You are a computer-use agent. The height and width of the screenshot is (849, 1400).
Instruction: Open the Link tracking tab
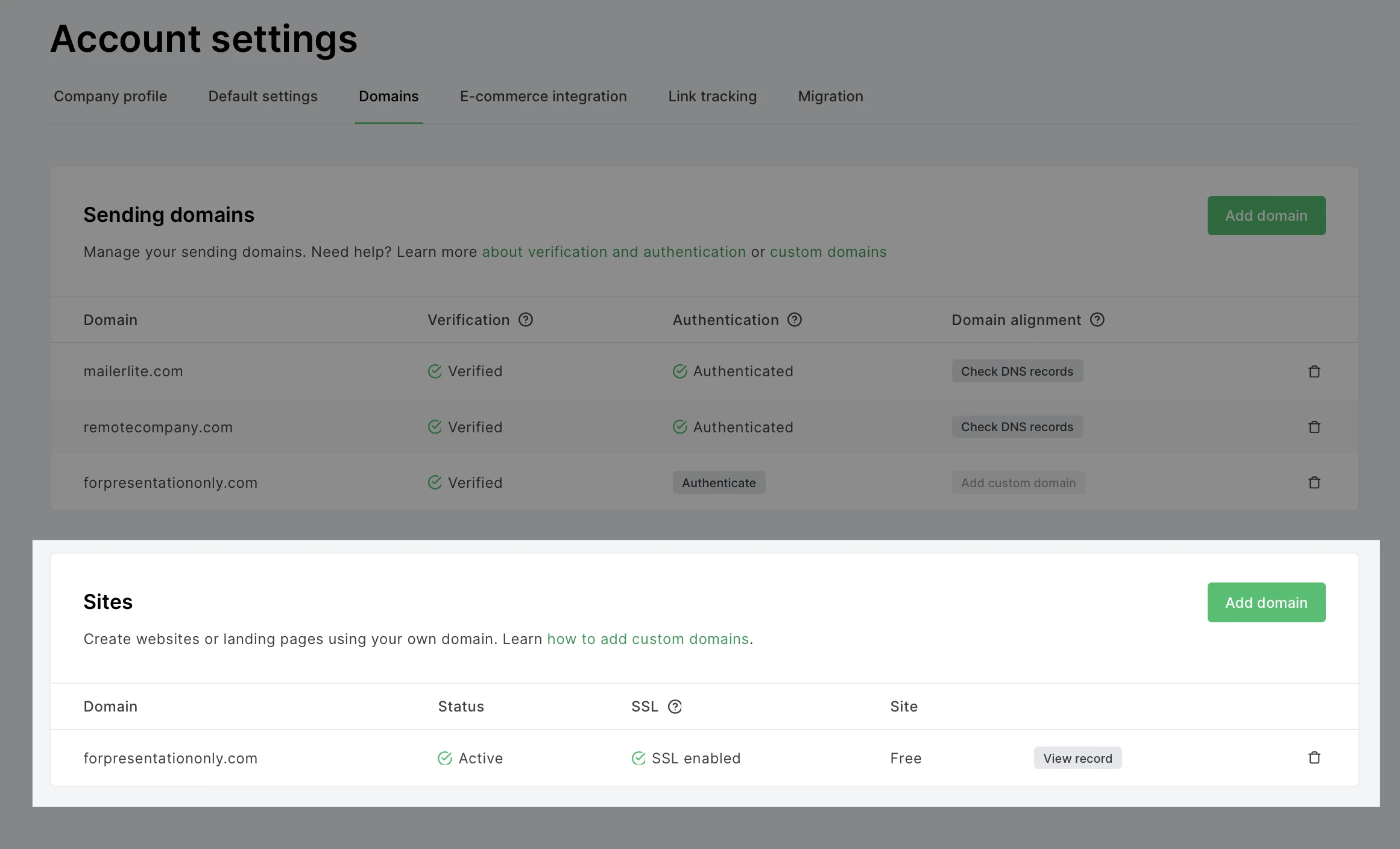pos(712,96)
